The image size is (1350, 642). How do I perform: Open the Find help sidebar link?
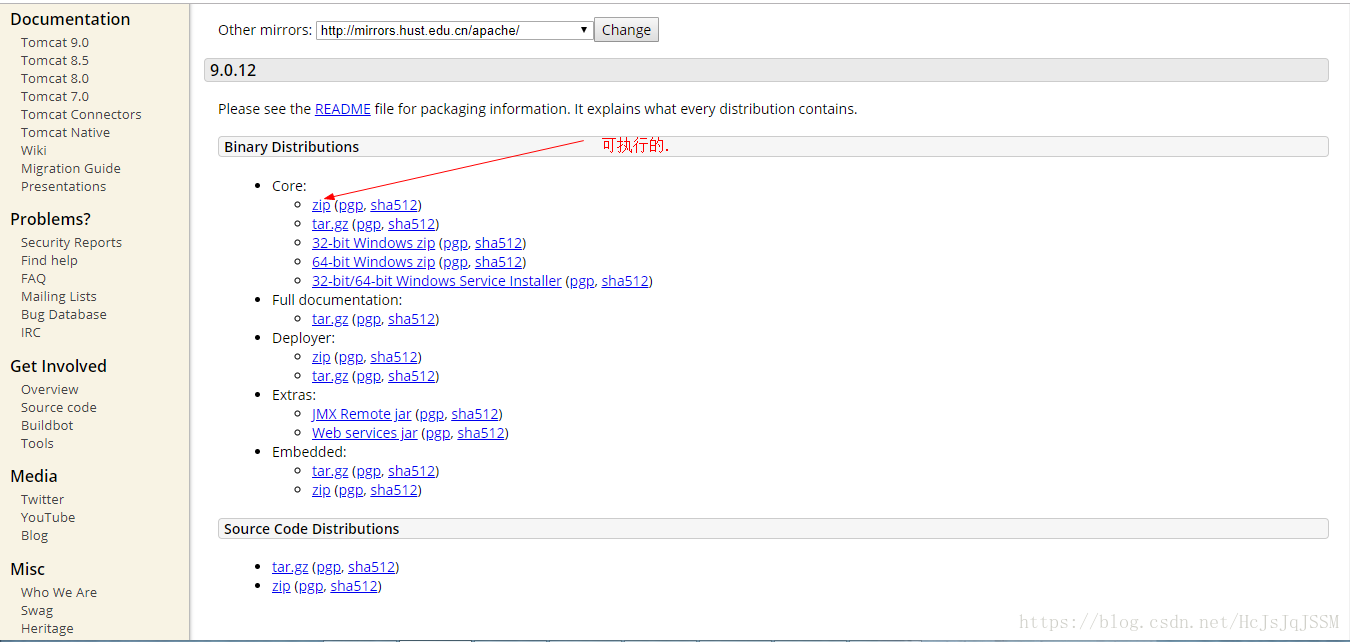tap(49, 260)
